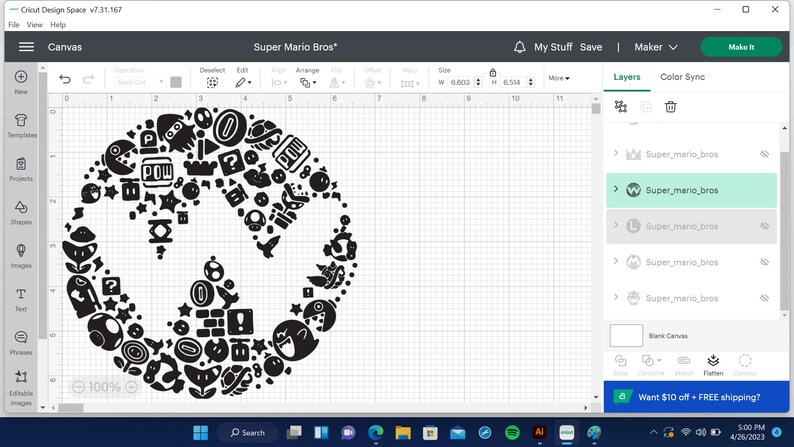This screenshot has width=794, height=447.
Task: Select the Text tool
Action: 21,300
